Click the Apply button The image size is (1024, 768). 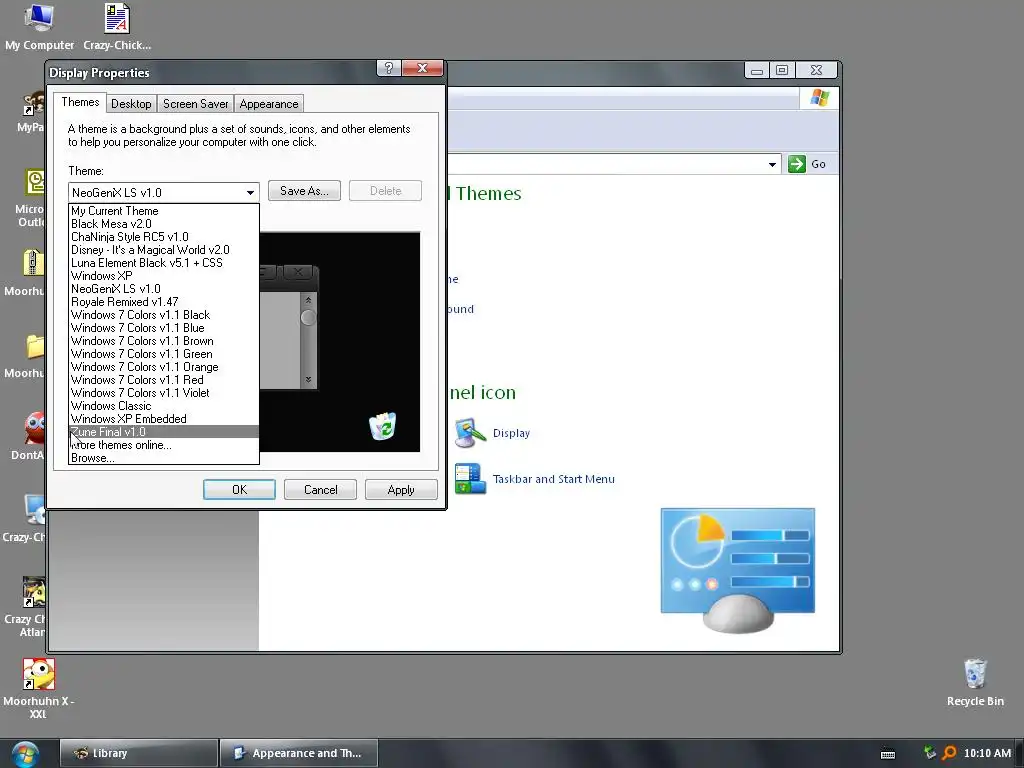point(401,490)
